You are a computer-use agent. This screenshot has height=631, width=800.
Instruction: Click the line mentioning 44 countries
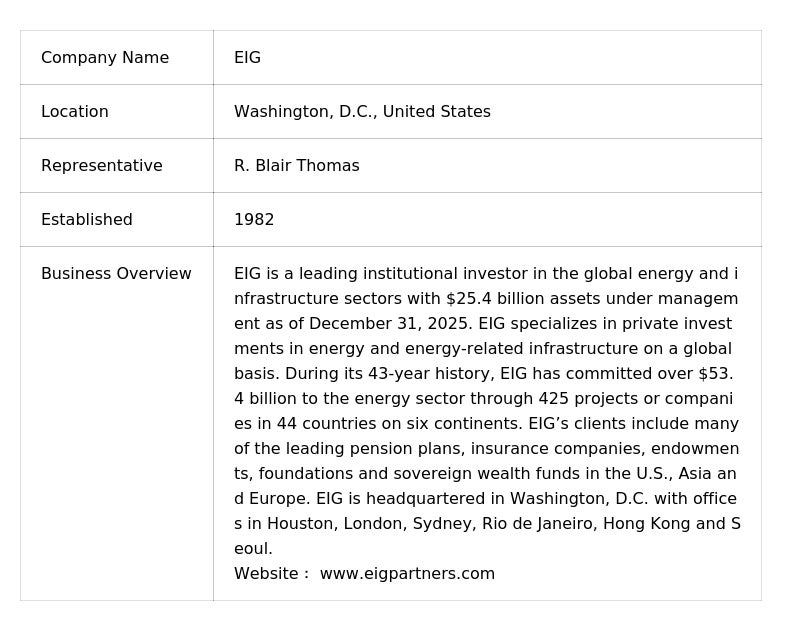[x=486, y=424]
